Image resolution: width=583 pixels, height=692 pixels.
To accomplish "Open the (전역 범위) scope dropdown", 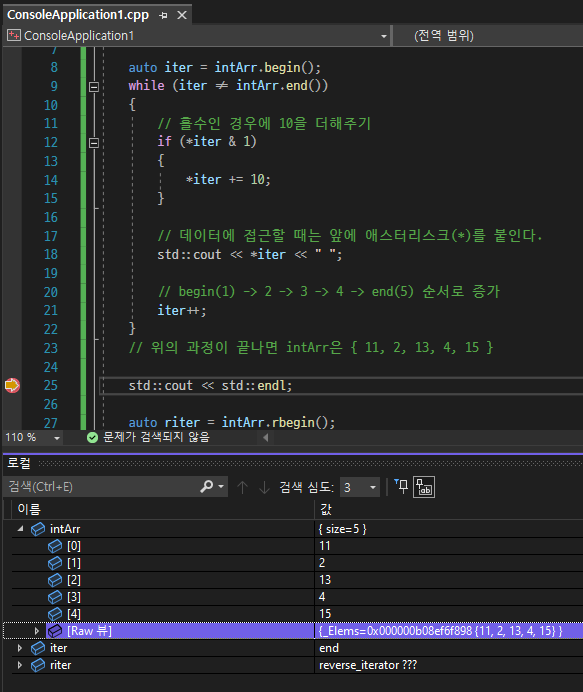I will pos(488,36).
